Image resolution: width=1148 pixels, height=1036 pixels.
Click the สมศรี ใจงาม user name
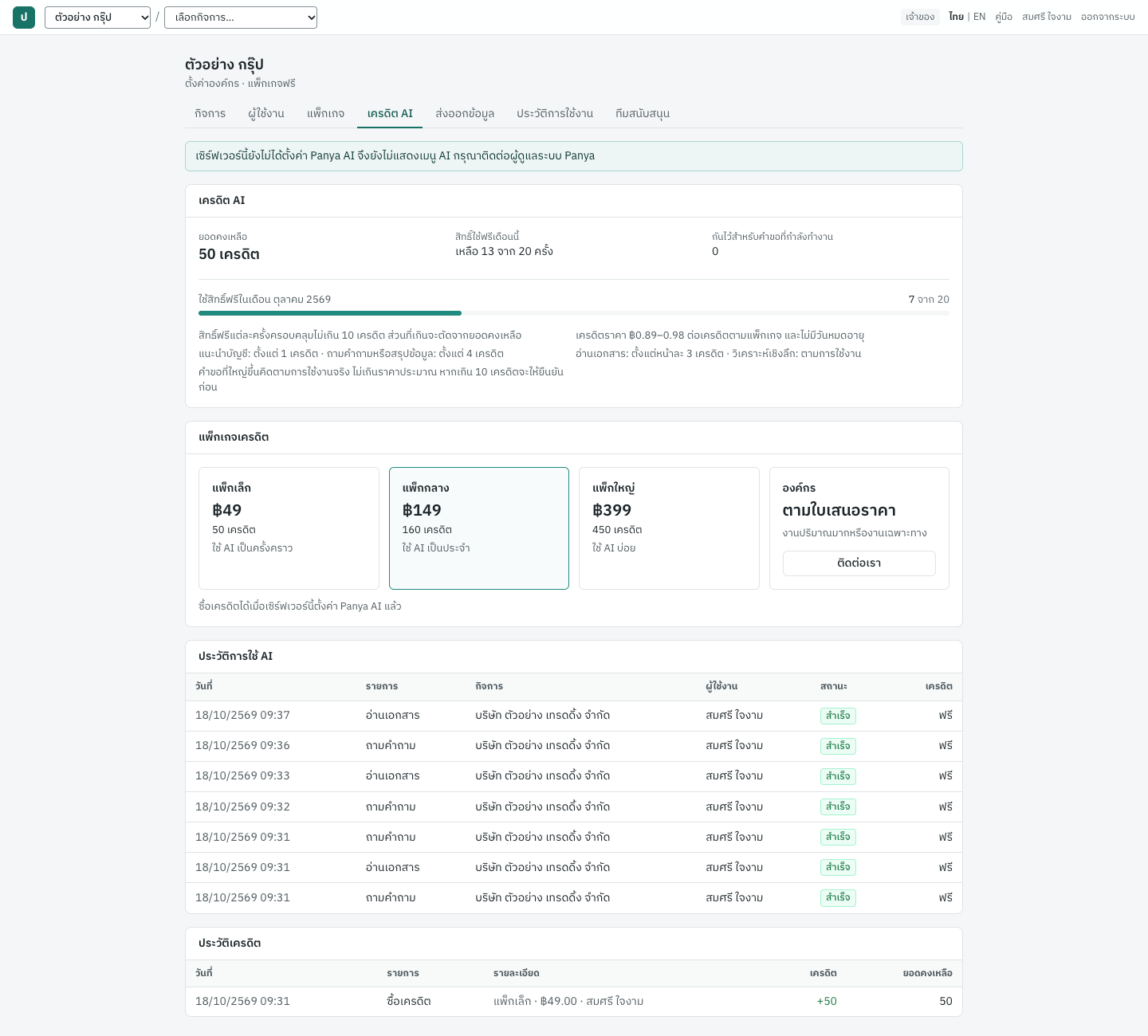[1047, 17]
